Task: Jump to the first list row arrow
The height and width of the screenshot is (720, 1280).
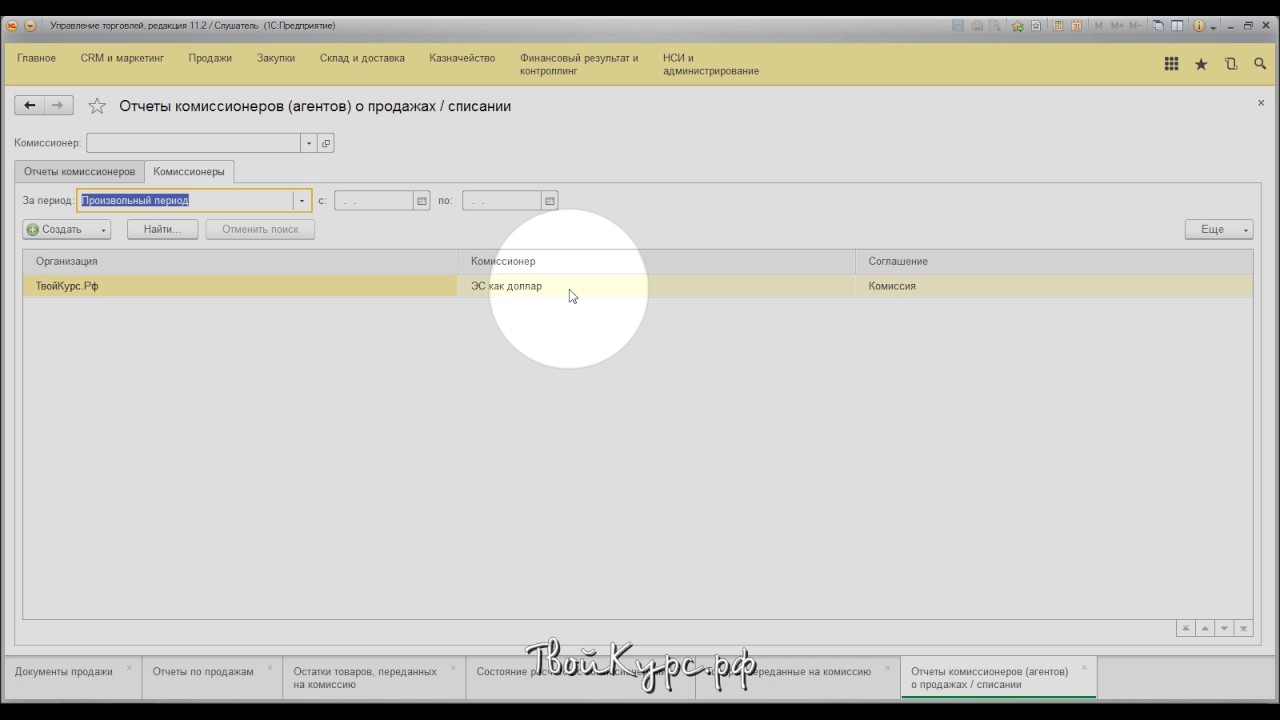Action: [1186, 629]
